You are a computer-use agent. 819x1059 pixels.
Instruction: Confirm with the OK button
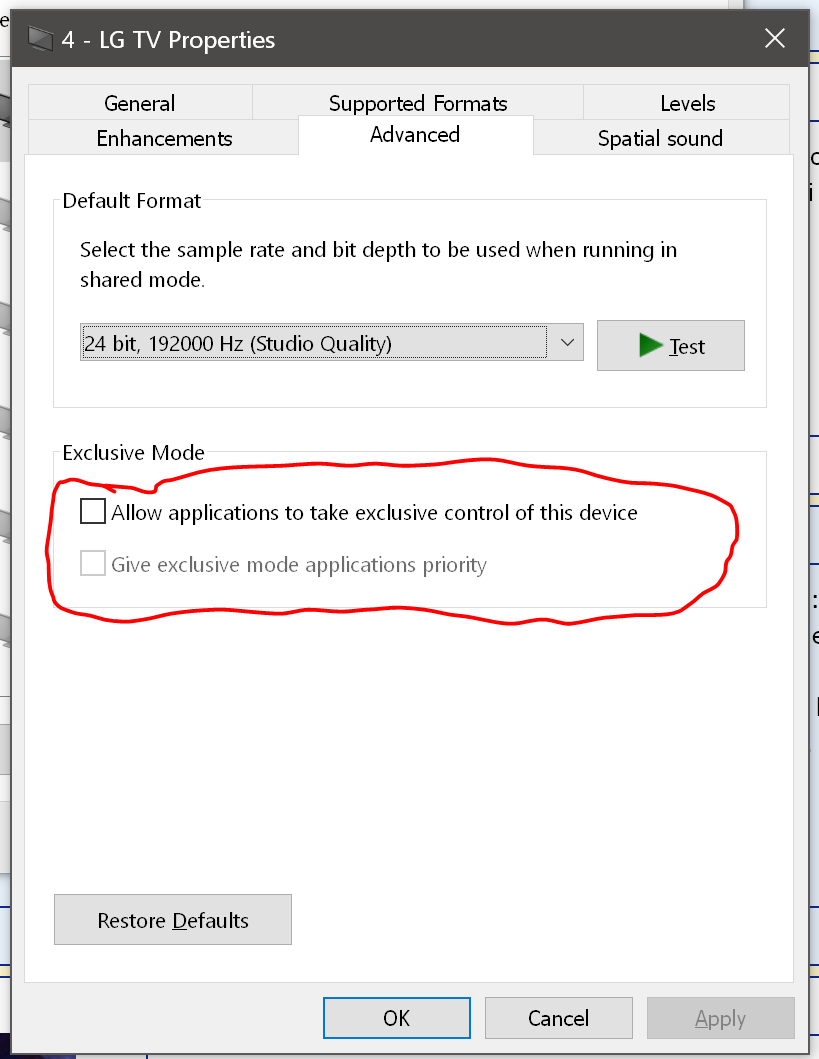[396, 1017]
